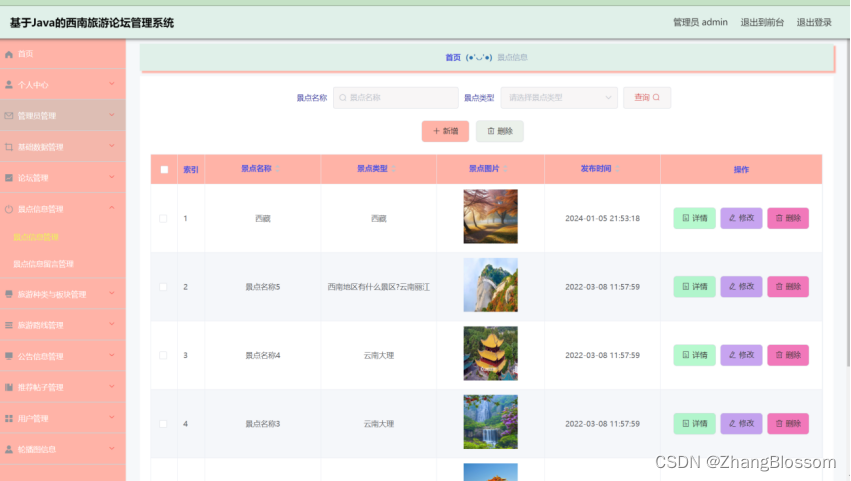The width and height of the screenshot is (851, 481).
Task: Expand the 旅游种类与板块管理 chevron
Action: [x=112, y=293]
